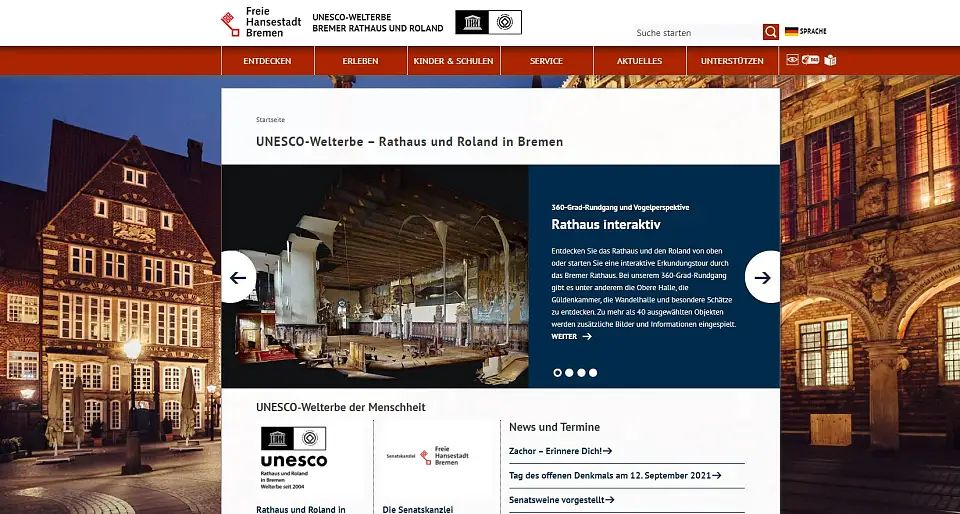The width and height of the screenshot is (960, 514).
Task: Click 'UNESCO-Welterbe – Rathaus und Roland in Bremen' heading
Action: click(x=410, y=141)
